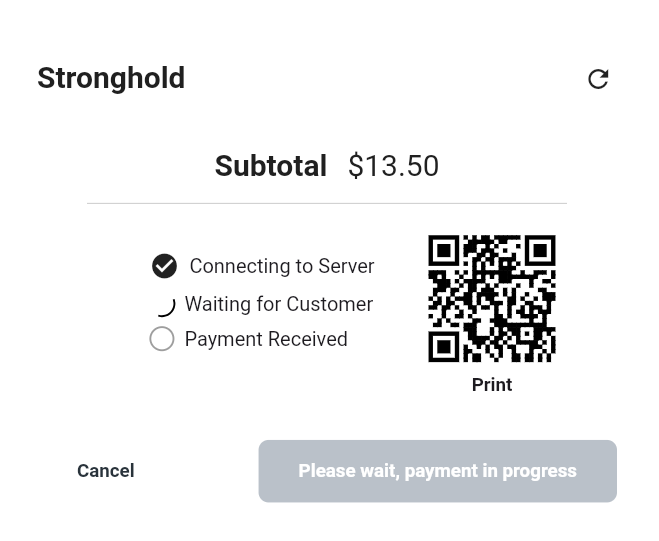Click the divider line under the subtotal
Viewport: 659px width, 541px height.
326,203
